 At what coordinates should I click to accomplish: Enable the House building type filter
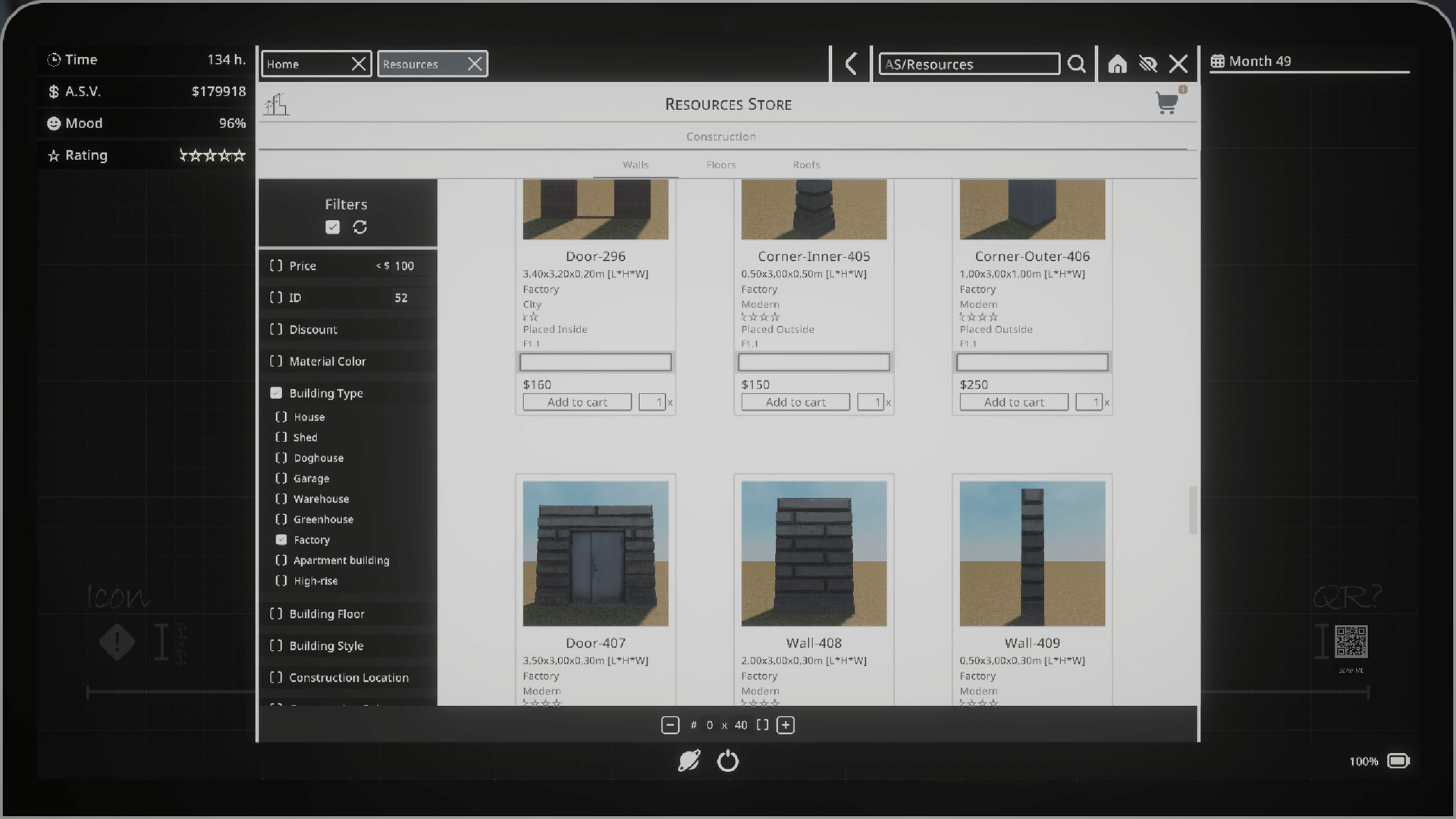280,416
